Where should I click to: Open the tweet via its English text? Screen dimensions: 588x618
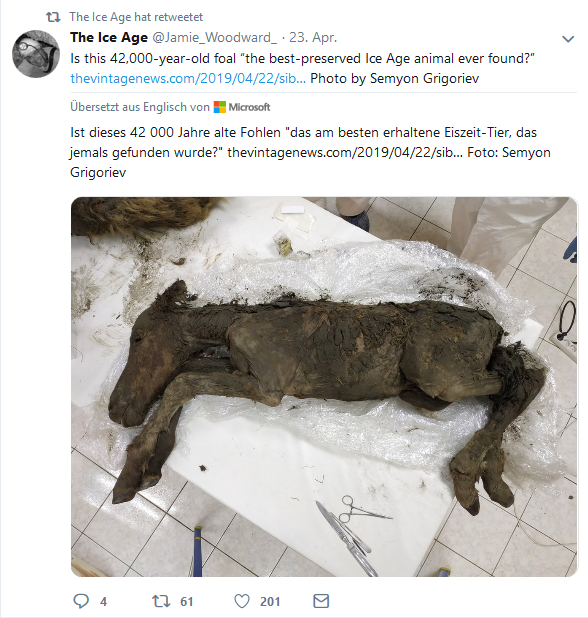pyautogui.click(x=302, y=58)
